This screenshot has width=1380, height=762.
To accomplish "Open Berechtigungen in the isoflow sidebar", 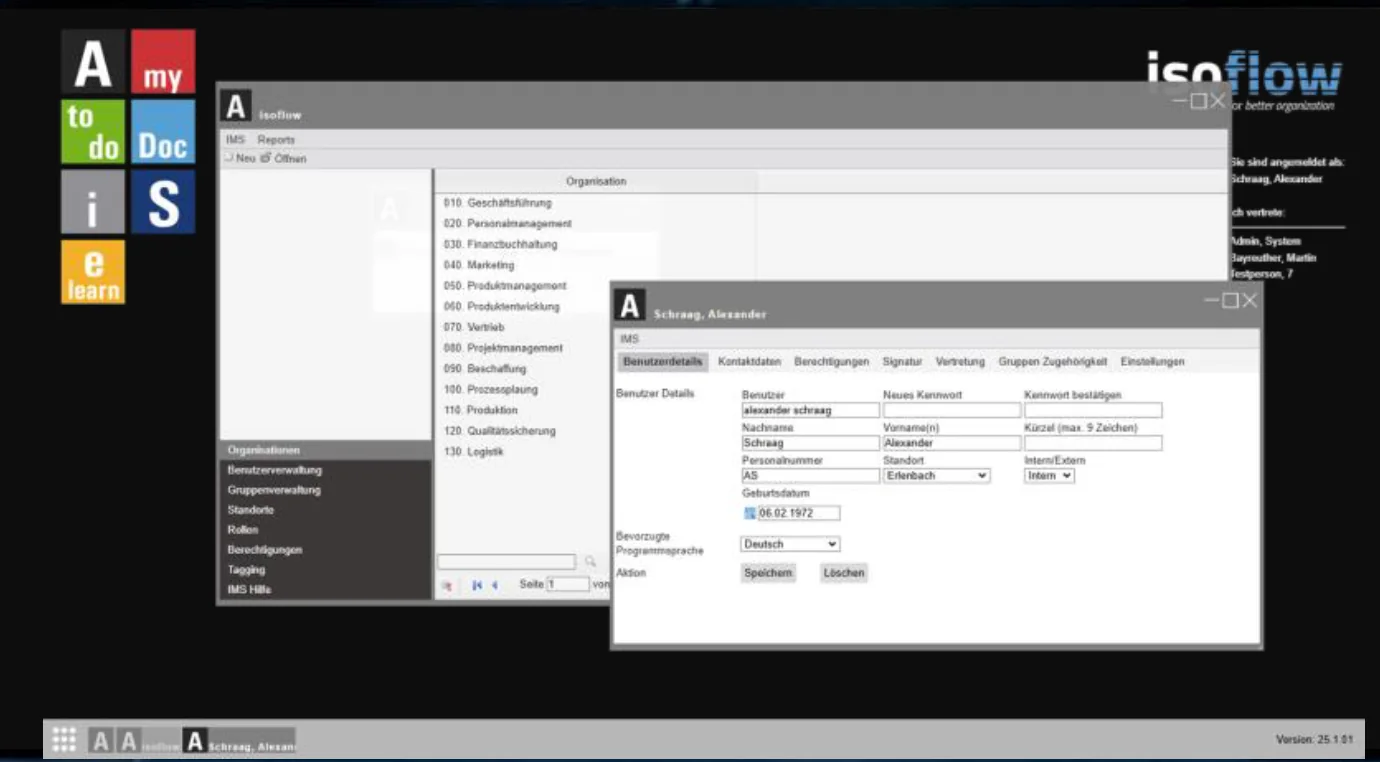I will [x=325, y=550].
